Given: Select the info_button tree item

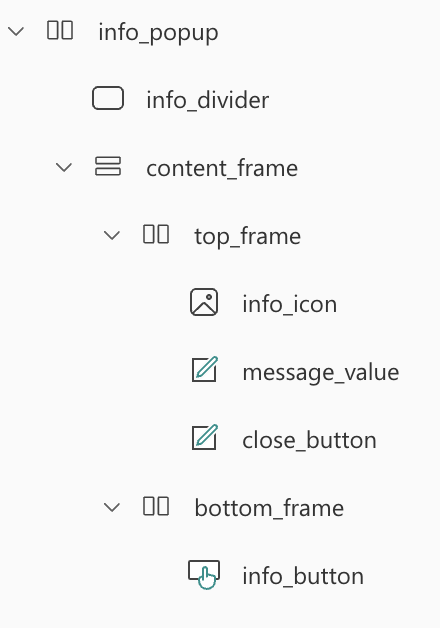Looking at the screenshot, I should pyautogui.click(x=303, y=577).
